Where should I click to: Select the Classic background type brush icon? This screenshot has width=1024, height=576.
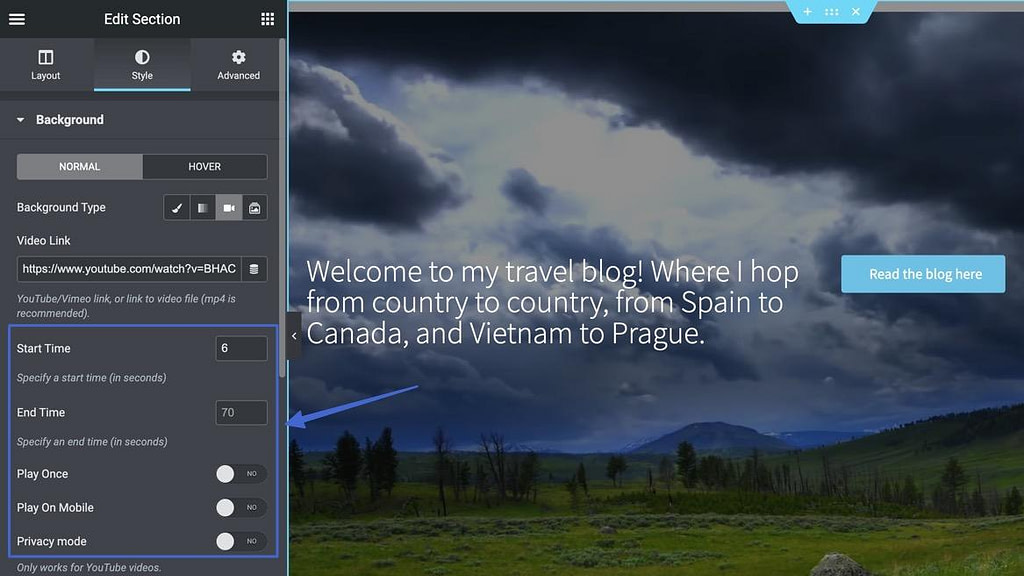click(x=176, y=207)
